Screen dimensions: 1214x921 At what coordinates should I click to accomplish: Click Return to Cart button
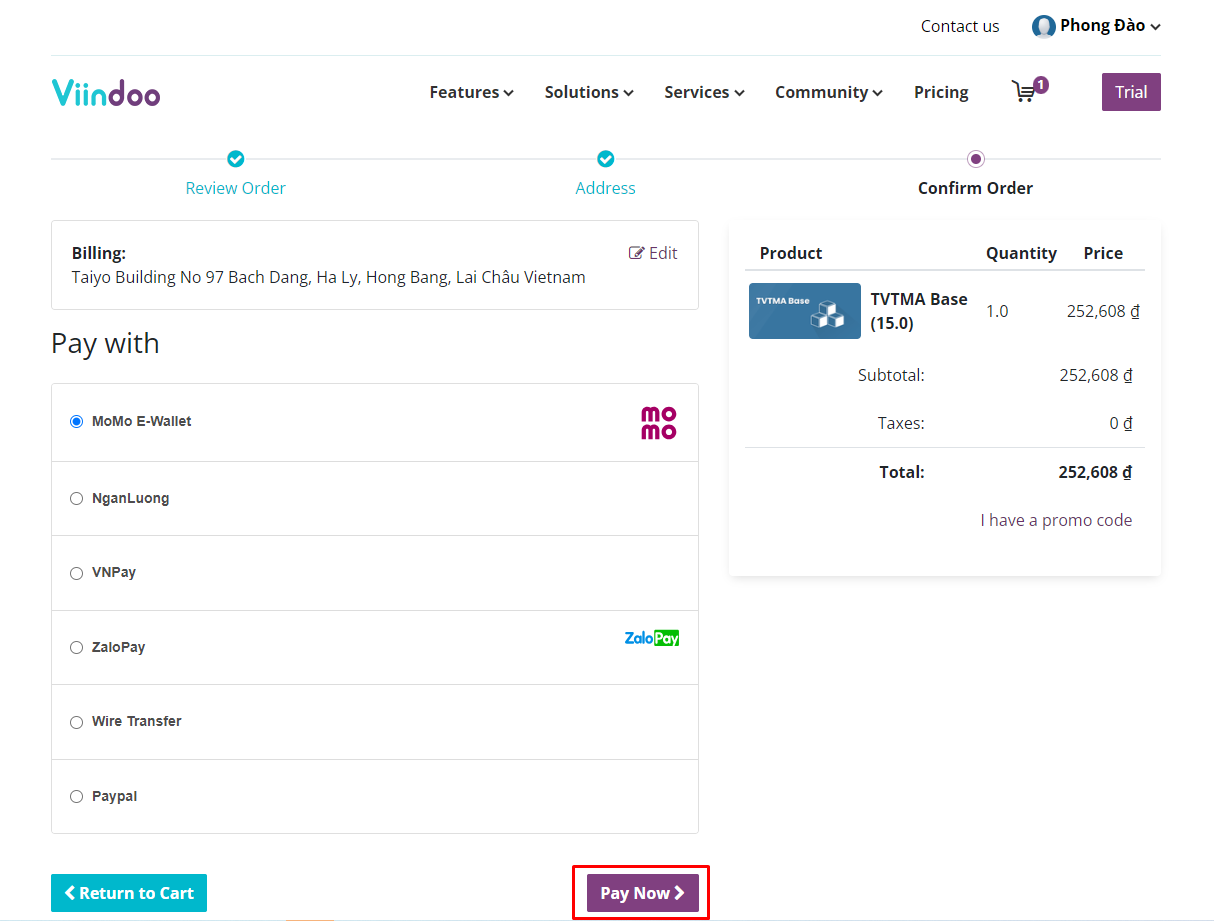pyautogui.click(x=129, y=893)
